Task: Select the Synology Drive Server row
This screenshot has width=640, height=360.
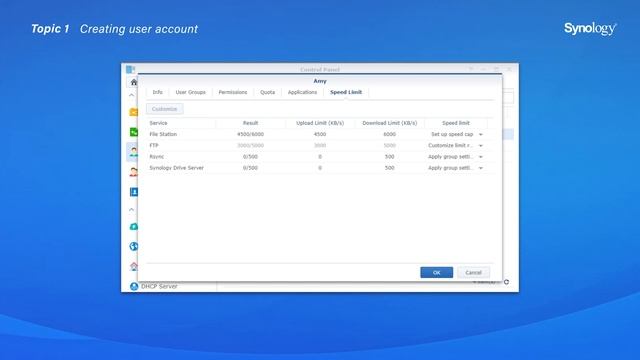Action: 320,168
